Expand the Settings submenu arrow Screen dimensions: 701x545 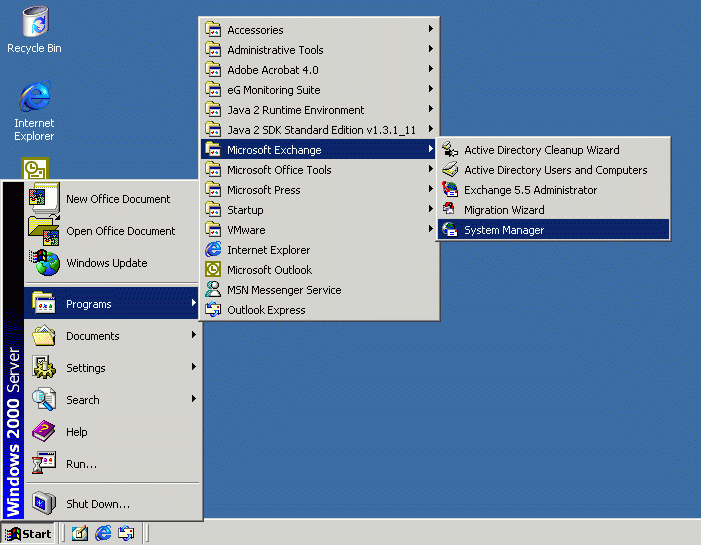pos(194,367)
